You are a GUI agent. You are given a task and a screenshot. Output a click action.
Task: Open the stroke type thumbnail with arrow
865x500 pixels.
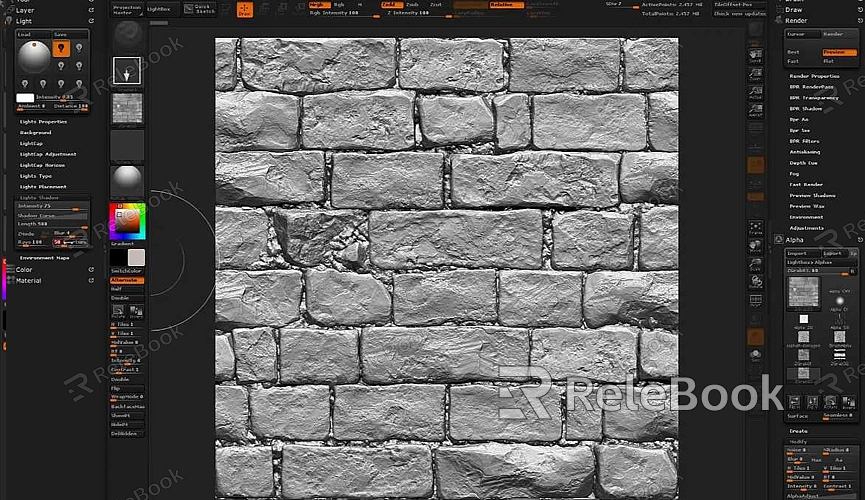(x=127, y=71)
